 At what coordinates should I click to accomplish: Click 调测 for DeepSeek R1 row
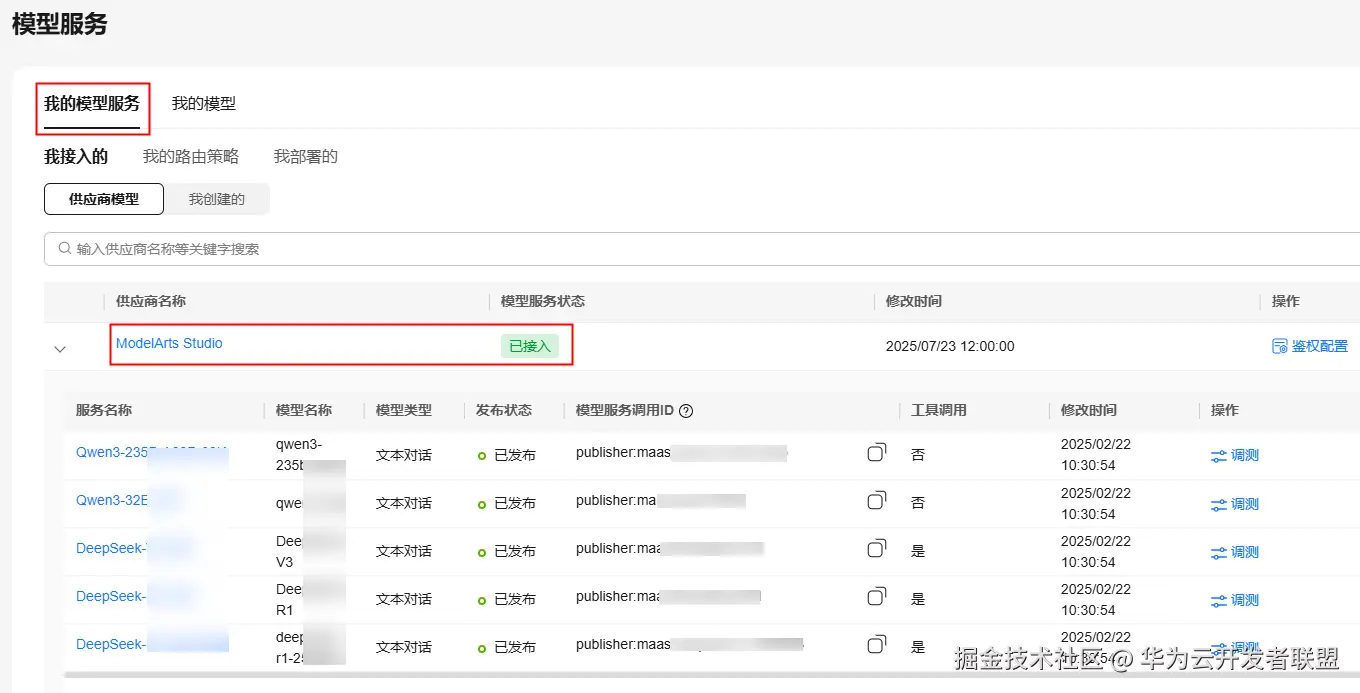click(1235, 600)
